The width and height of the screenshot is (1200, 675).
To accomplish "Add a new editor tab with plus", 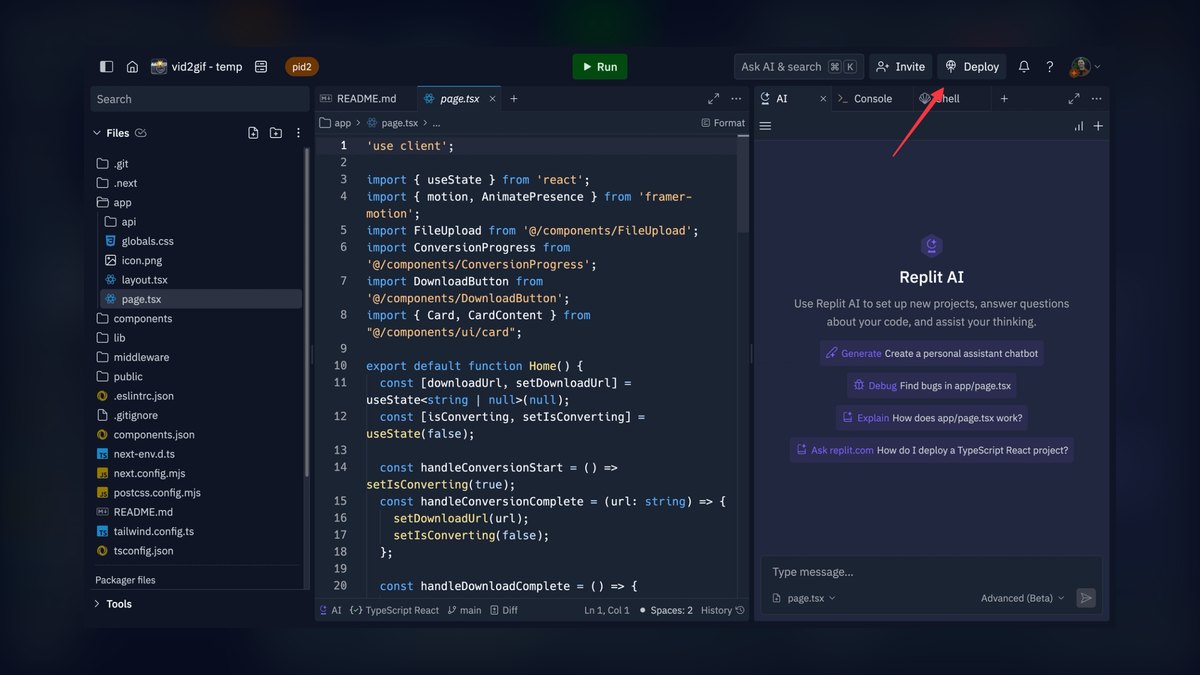I will (x=514, y=99).
